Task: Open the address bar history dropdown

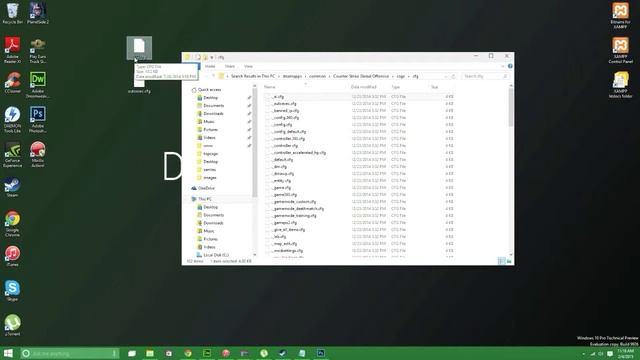Action: point(446,76)
